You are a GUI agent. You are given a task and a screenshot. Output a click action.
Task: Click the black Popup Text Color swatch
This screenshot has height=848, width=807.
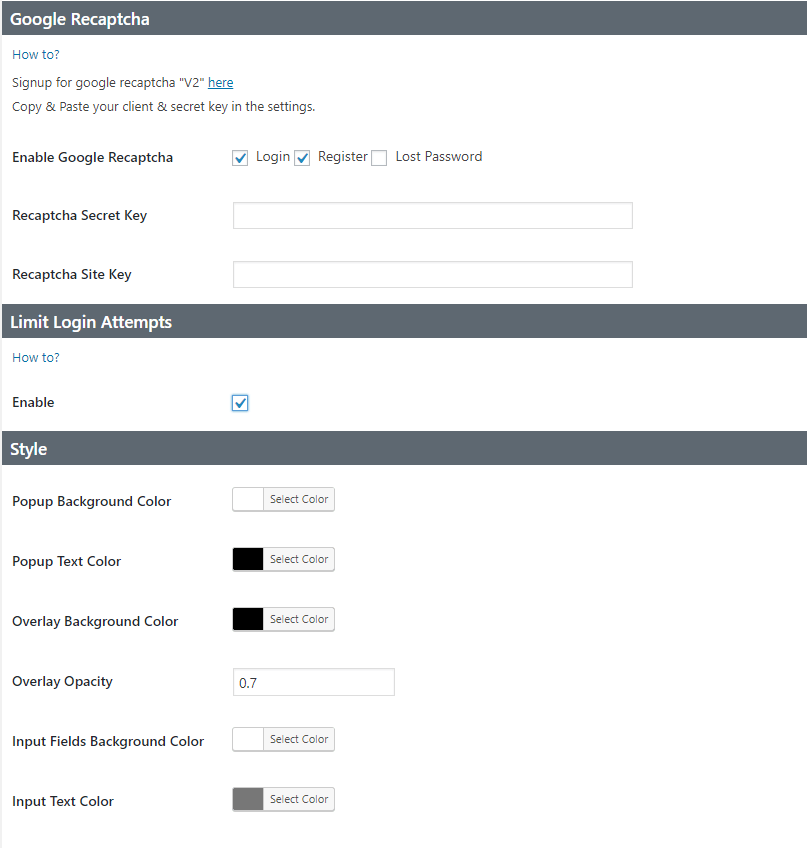pos(247,559)
